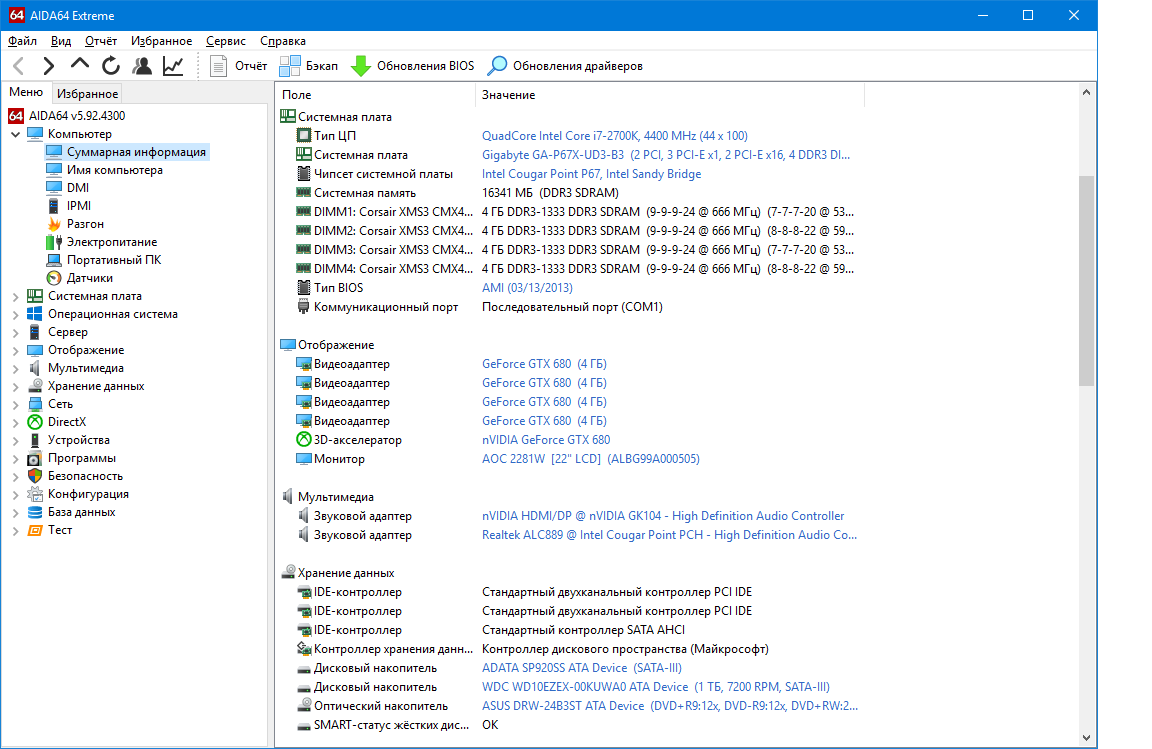Click Обновления BIOS with the green arrow

(x=412, y=66)
